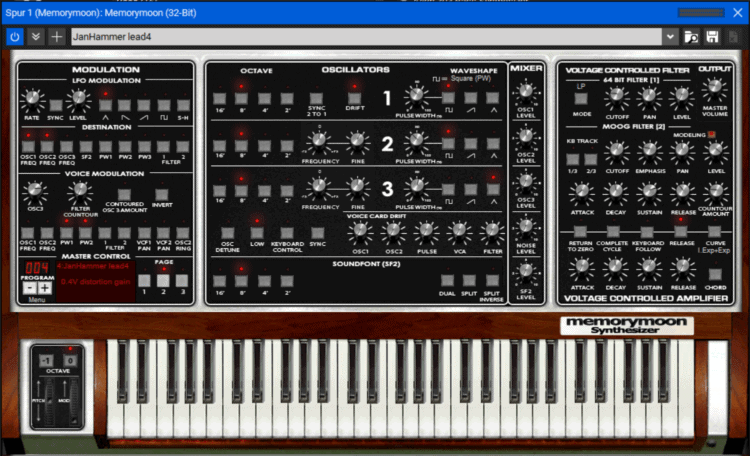Set oscillator 1 octave to 4'
Screen dimensions: 750x456
(264, 99)
